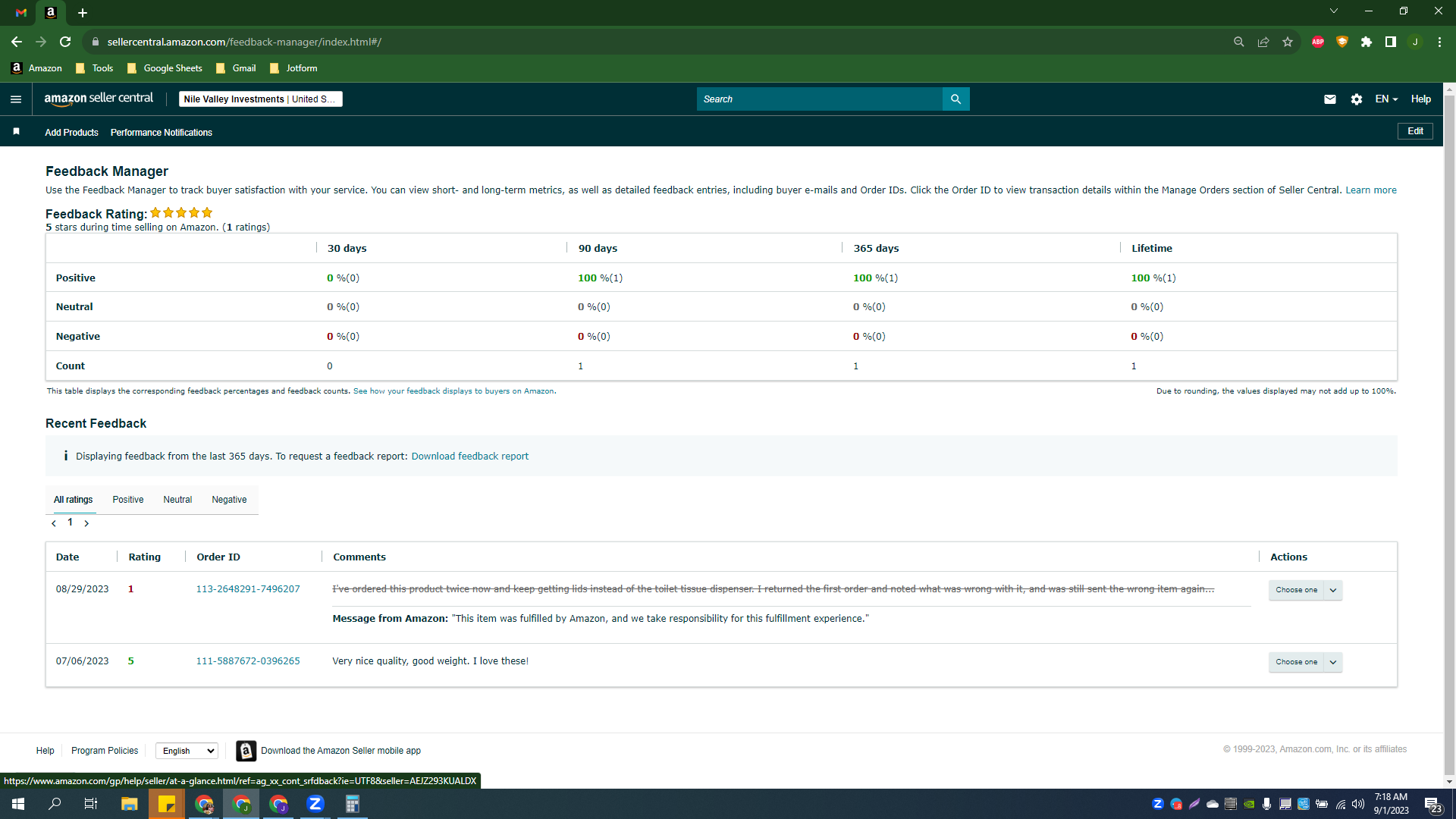This screenshot has height=819, width=1456.
Task: Open the Seller Central messages envelope
Action: click(1330, 99)
